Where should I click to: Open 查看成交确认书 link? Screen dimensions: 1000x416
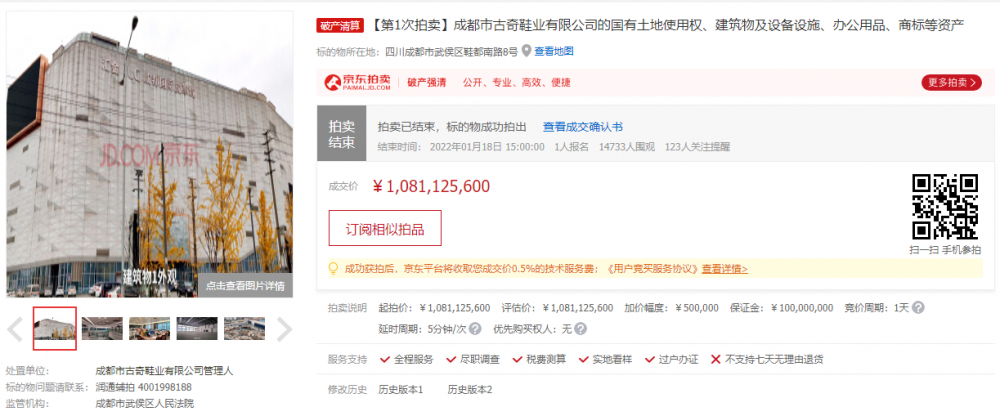coord(582,127)
